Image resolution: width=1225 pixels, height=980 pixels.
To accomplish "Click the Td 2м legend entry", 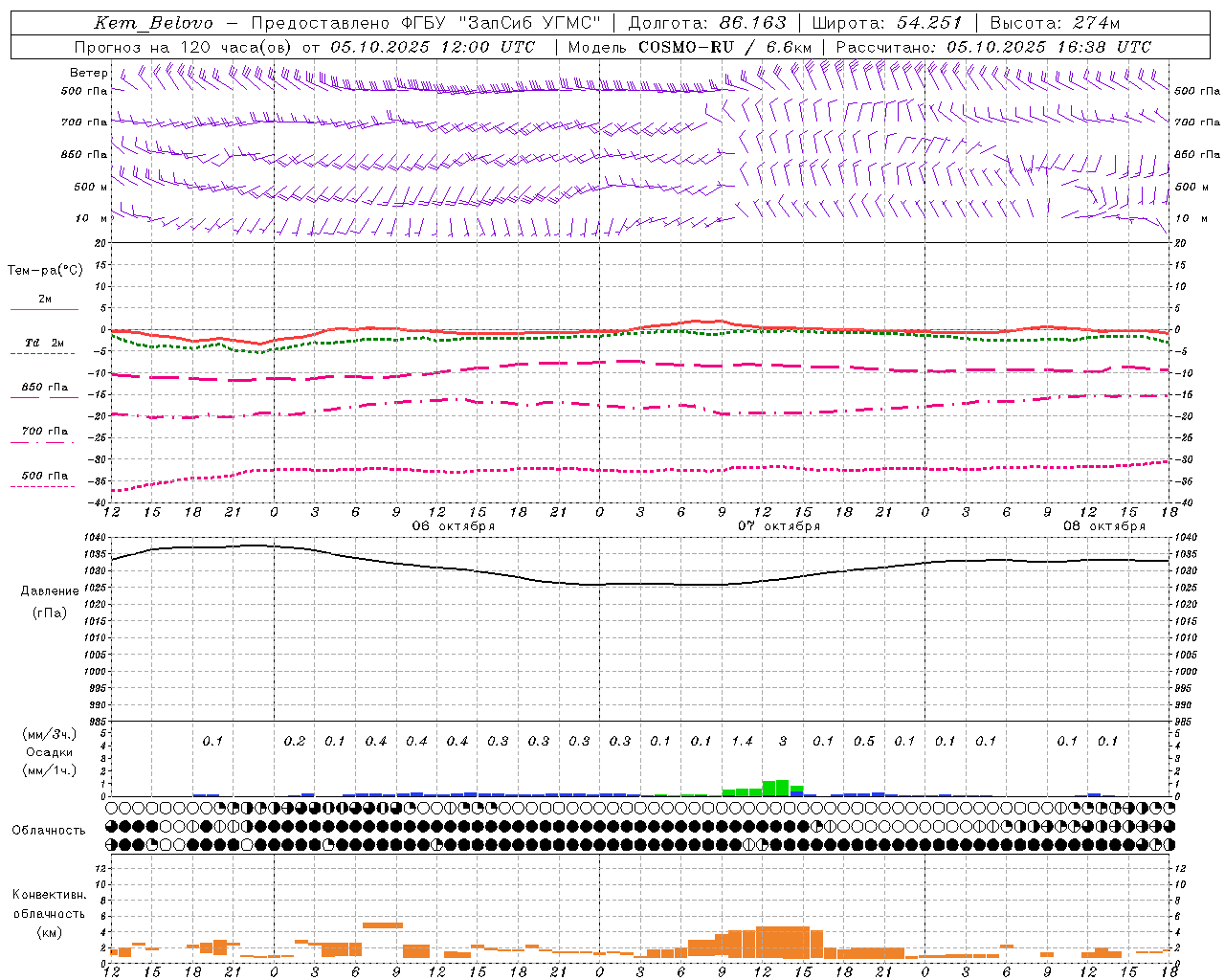I will (44, 343).
